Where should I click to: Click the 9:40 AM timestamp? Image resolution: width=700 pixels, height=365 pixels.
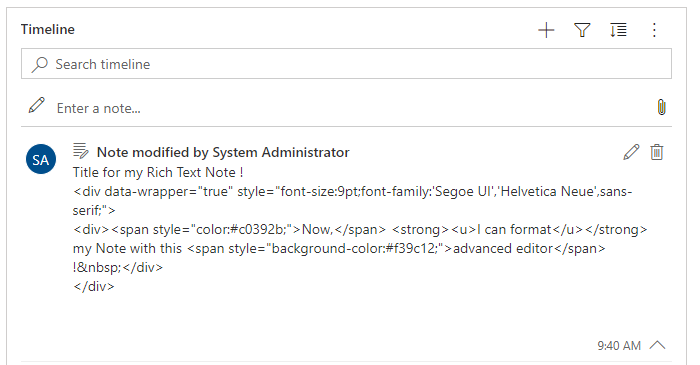coord(619,346)
